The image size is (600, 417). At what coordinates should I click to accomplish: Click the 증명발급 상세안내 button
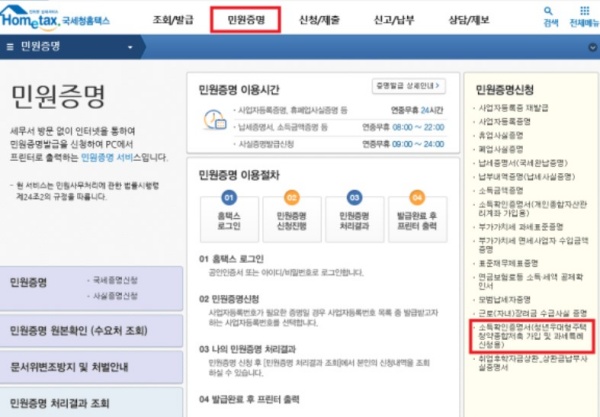click(408, 86)
